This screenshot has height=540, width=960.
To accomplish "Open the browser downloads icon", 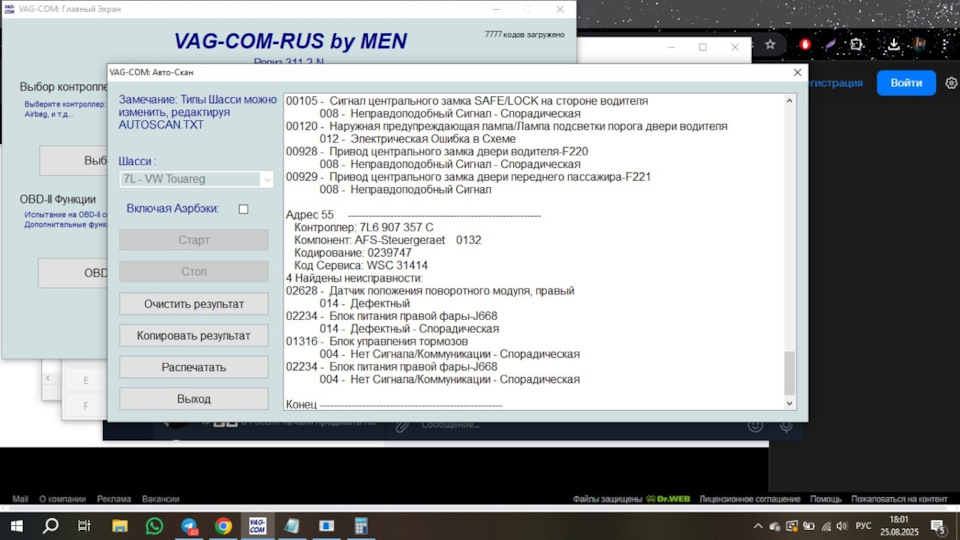I will [x=893, y=44].
